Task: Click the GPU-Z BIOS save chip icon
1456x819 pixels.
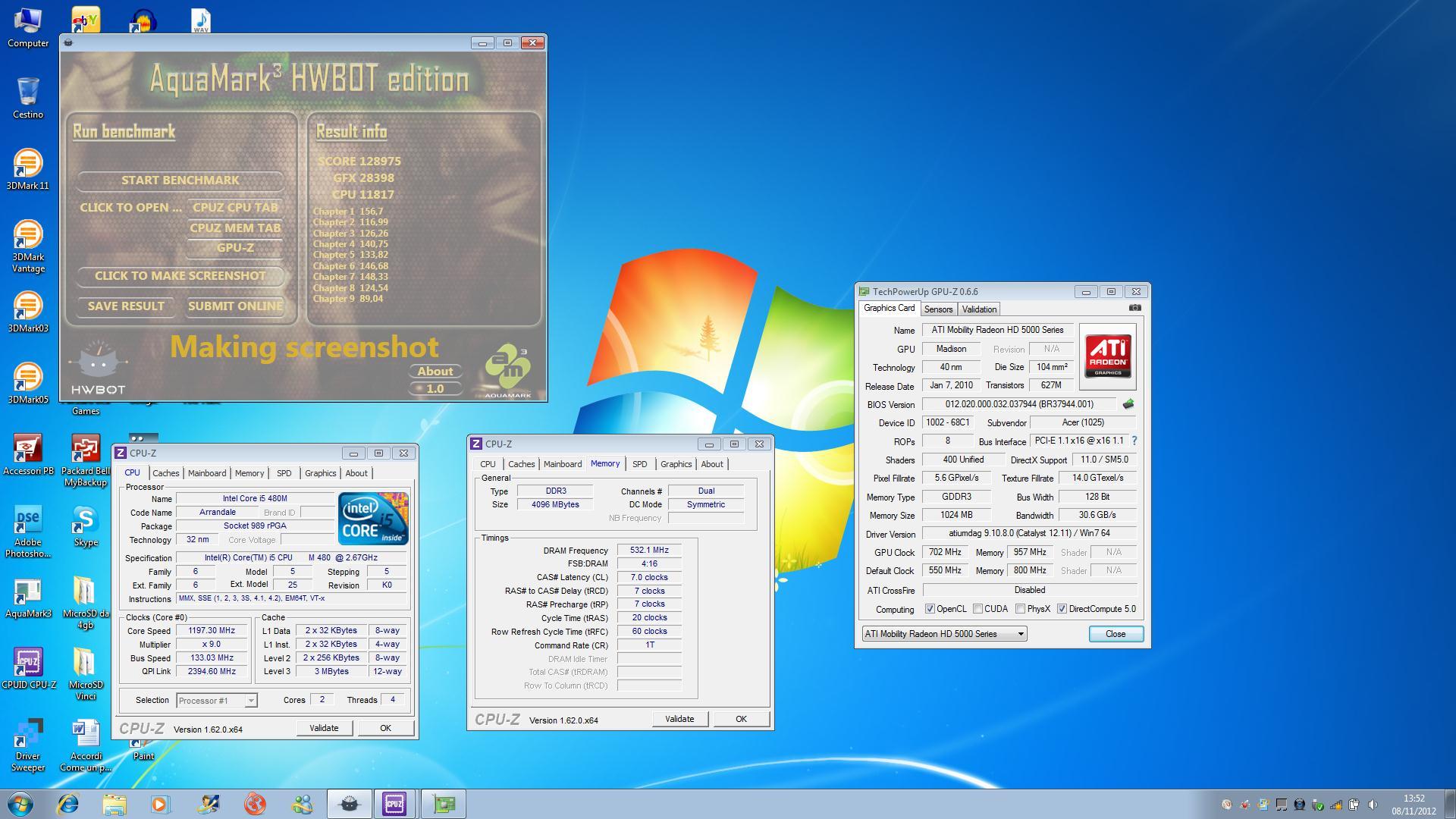Action: [1128, 404]
